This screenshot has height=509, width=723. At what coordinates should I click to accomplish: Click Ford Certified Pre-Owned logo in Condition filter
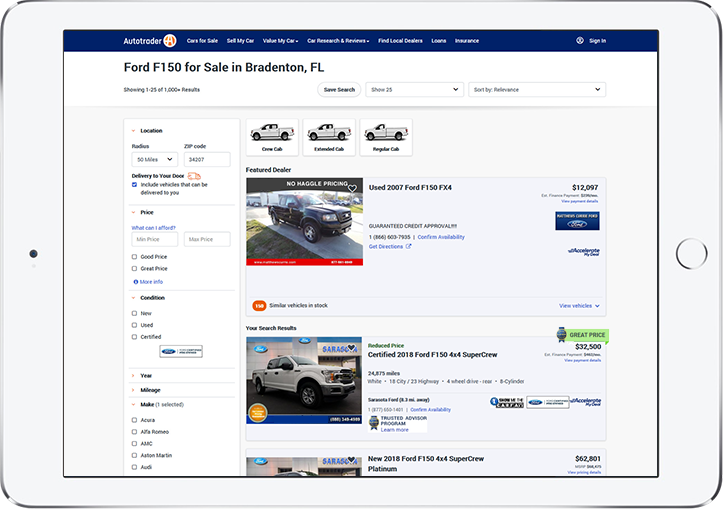pos(181,351)
